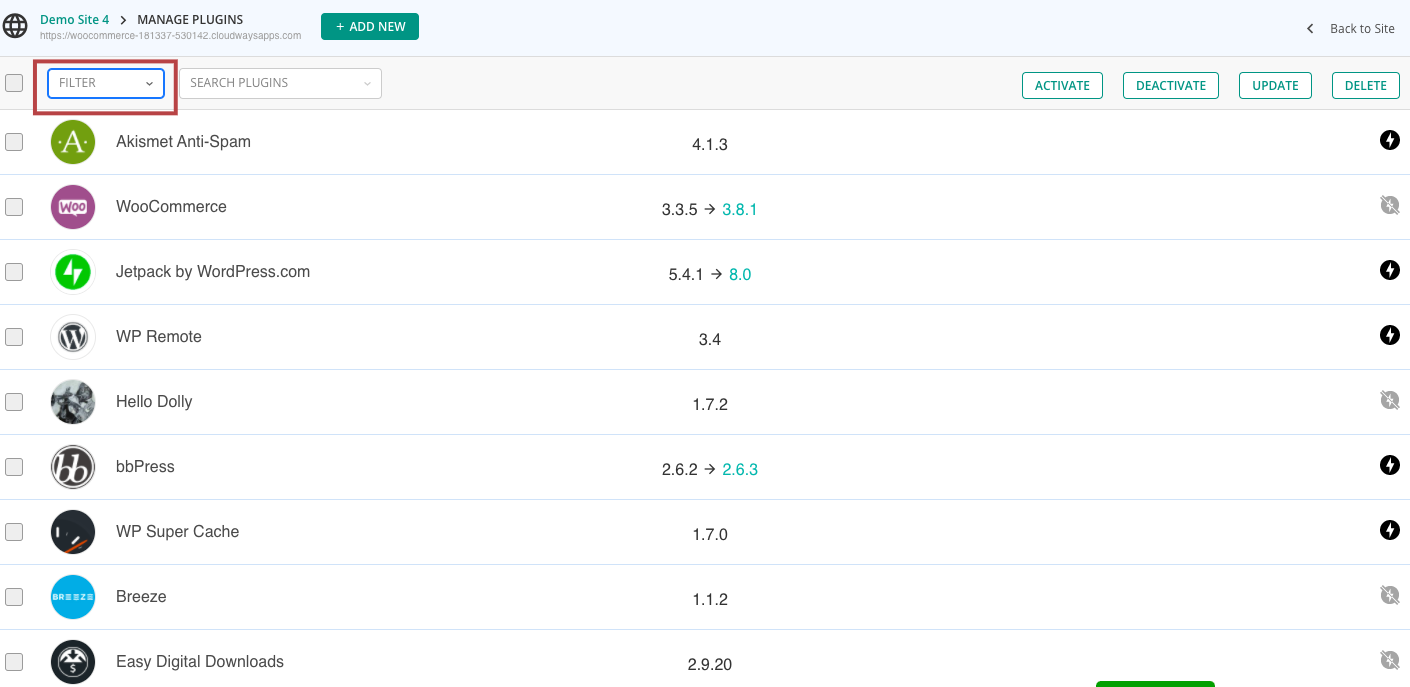This screenshot has height=687, width=1410.
Task: Click the DELETE button
Action: point(1365,86)
